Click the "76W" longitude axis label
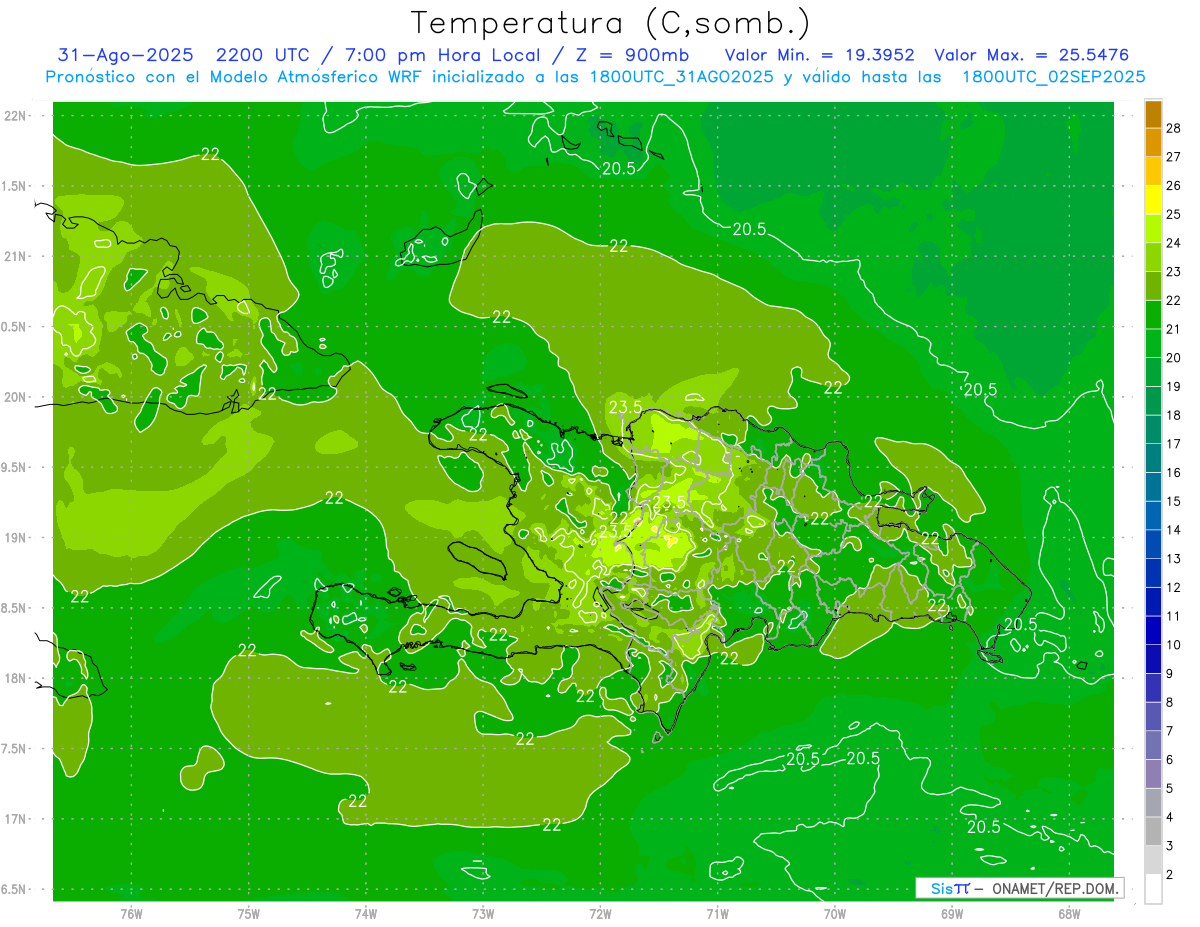The image size is (1200, 927). pos(131,913)
